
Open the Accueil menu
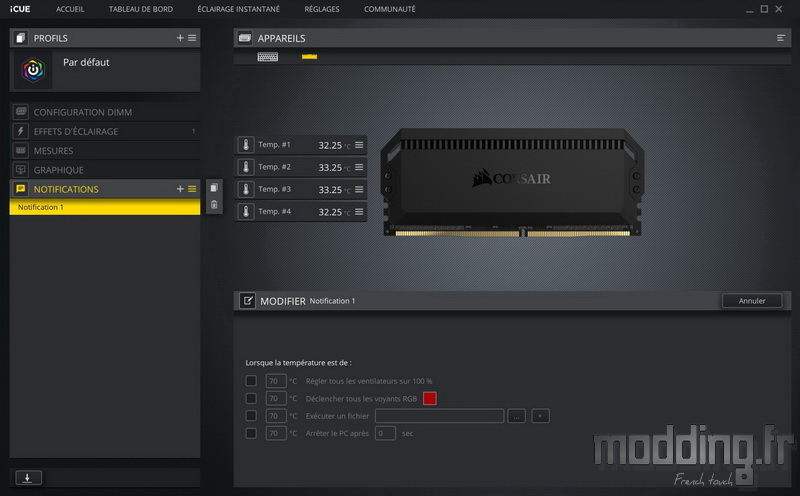[70, 9]
